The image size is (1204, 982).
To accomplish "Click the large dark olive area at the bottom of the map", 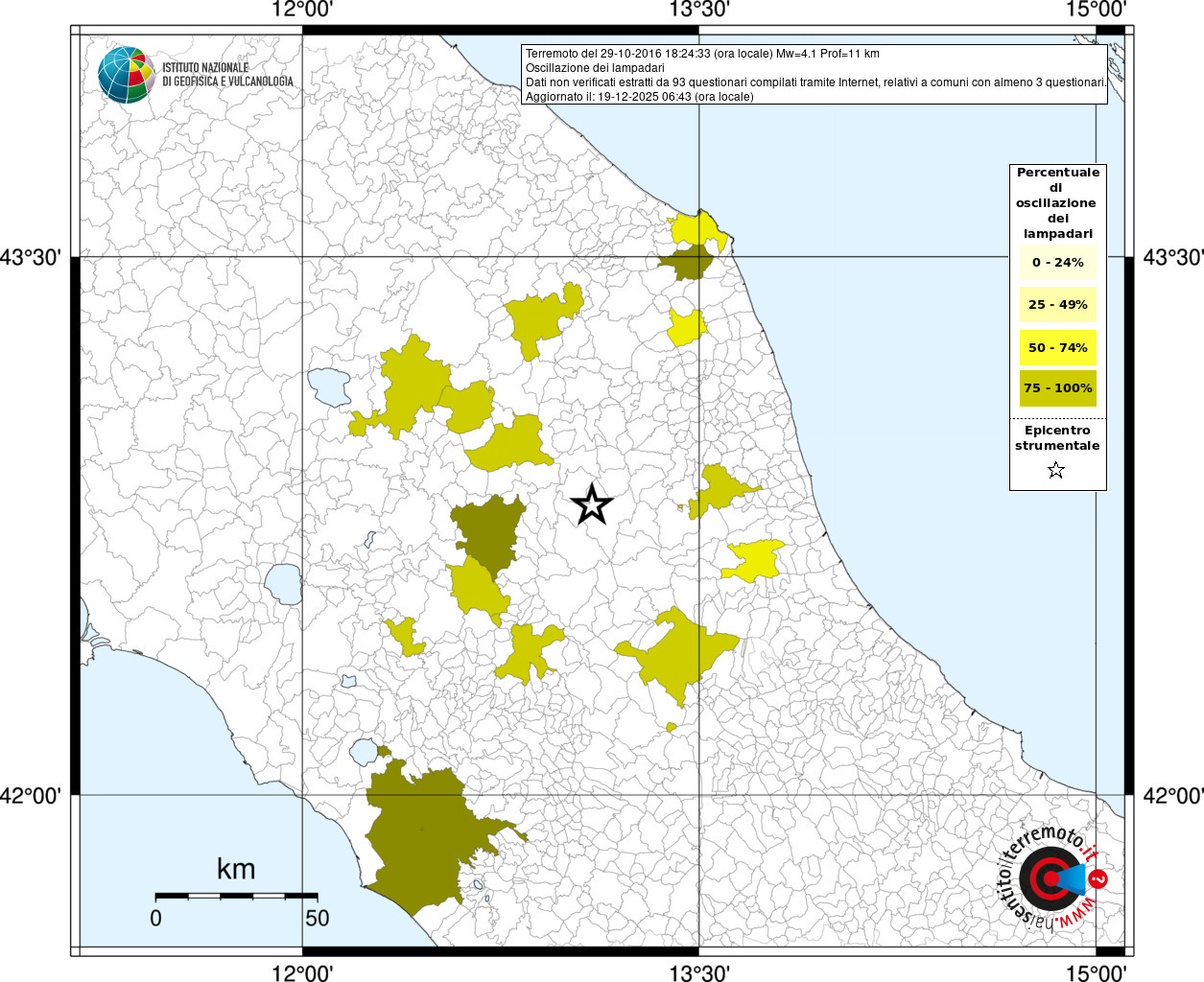I will coord(422,834).
